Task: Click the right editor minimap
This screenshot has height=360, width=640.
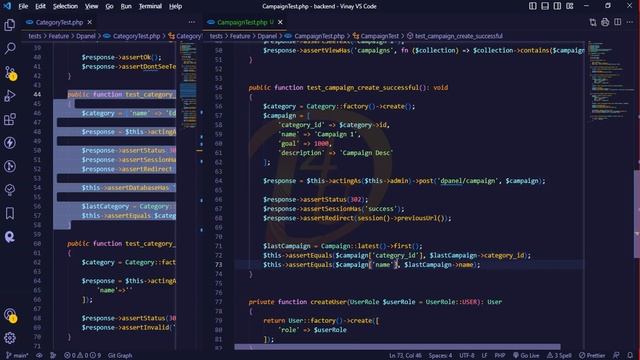Action: pos(610,82)
